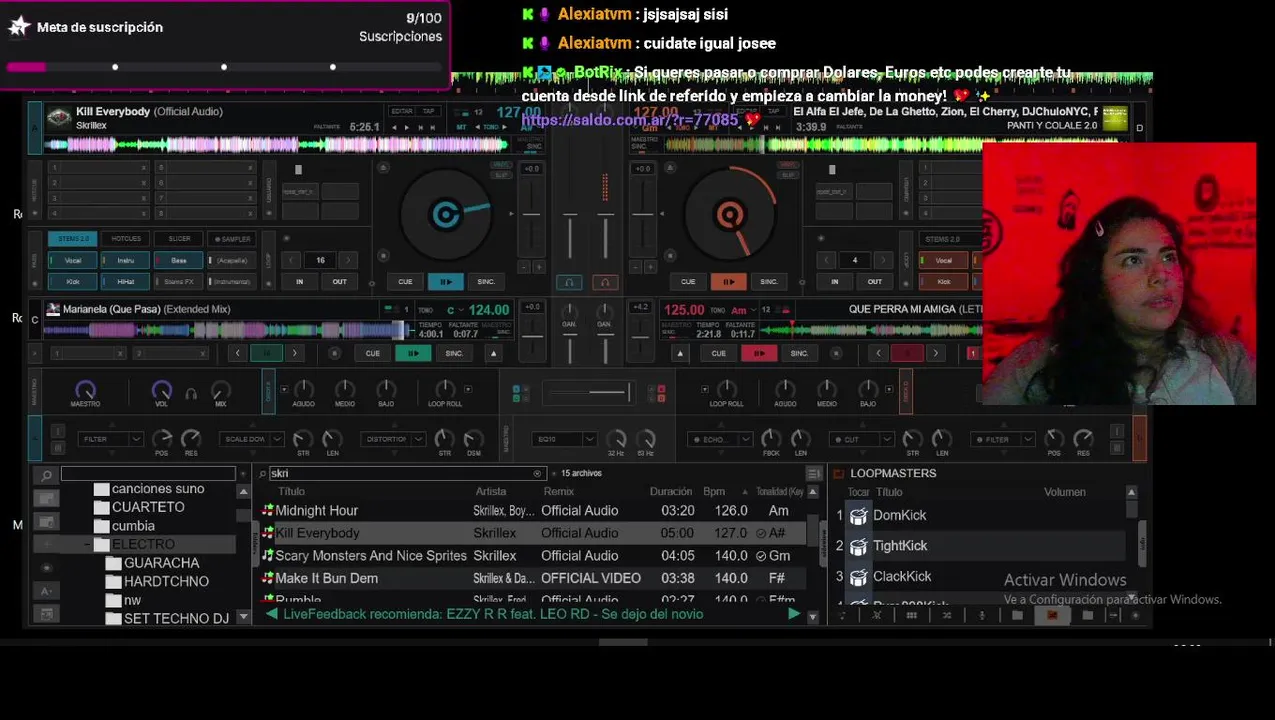Click deck C loop-double arrow

pyautogui.click(x=294, y=353)
